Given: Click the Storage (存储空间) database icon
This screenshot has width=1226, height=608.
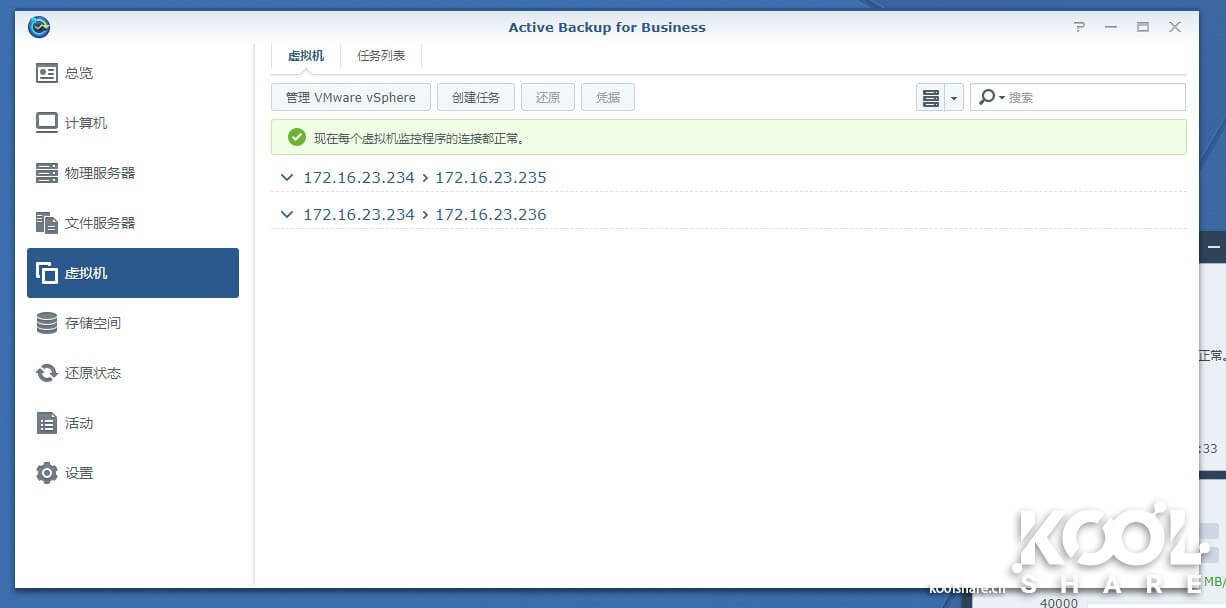Looking at the screenshot, I should 47,323.
